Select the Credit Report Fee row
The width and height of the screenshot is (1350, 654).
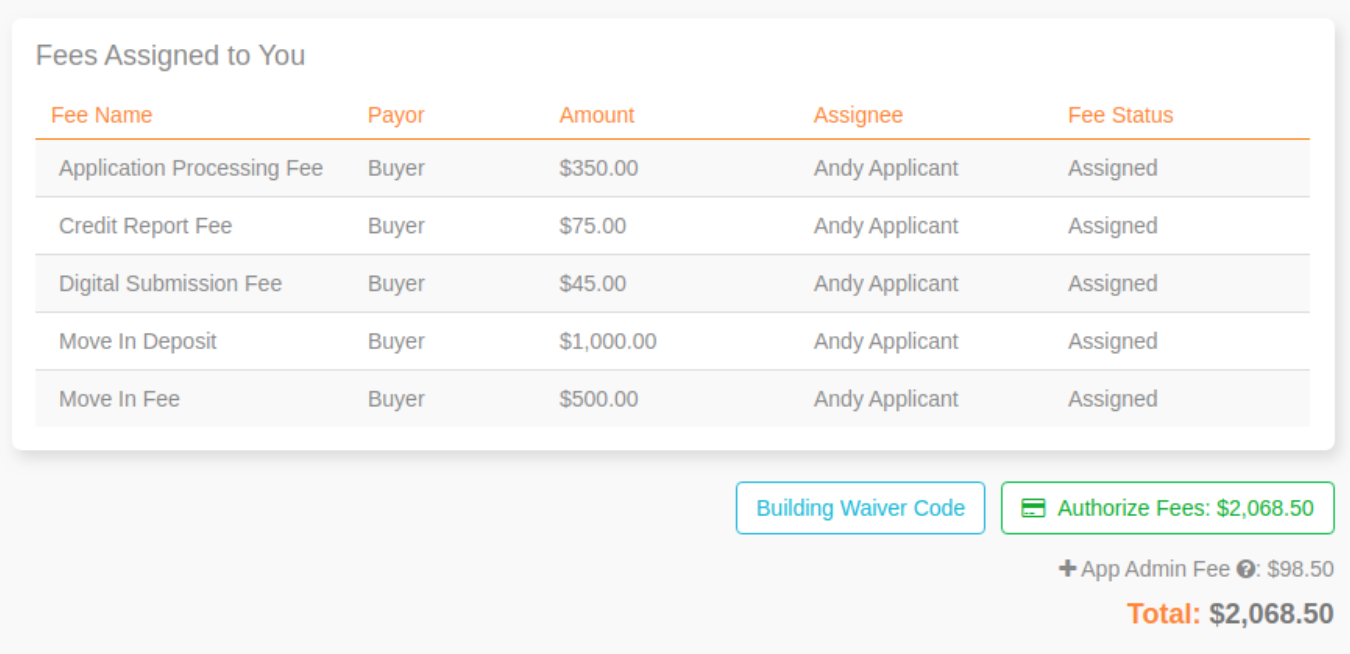[145, 226]
